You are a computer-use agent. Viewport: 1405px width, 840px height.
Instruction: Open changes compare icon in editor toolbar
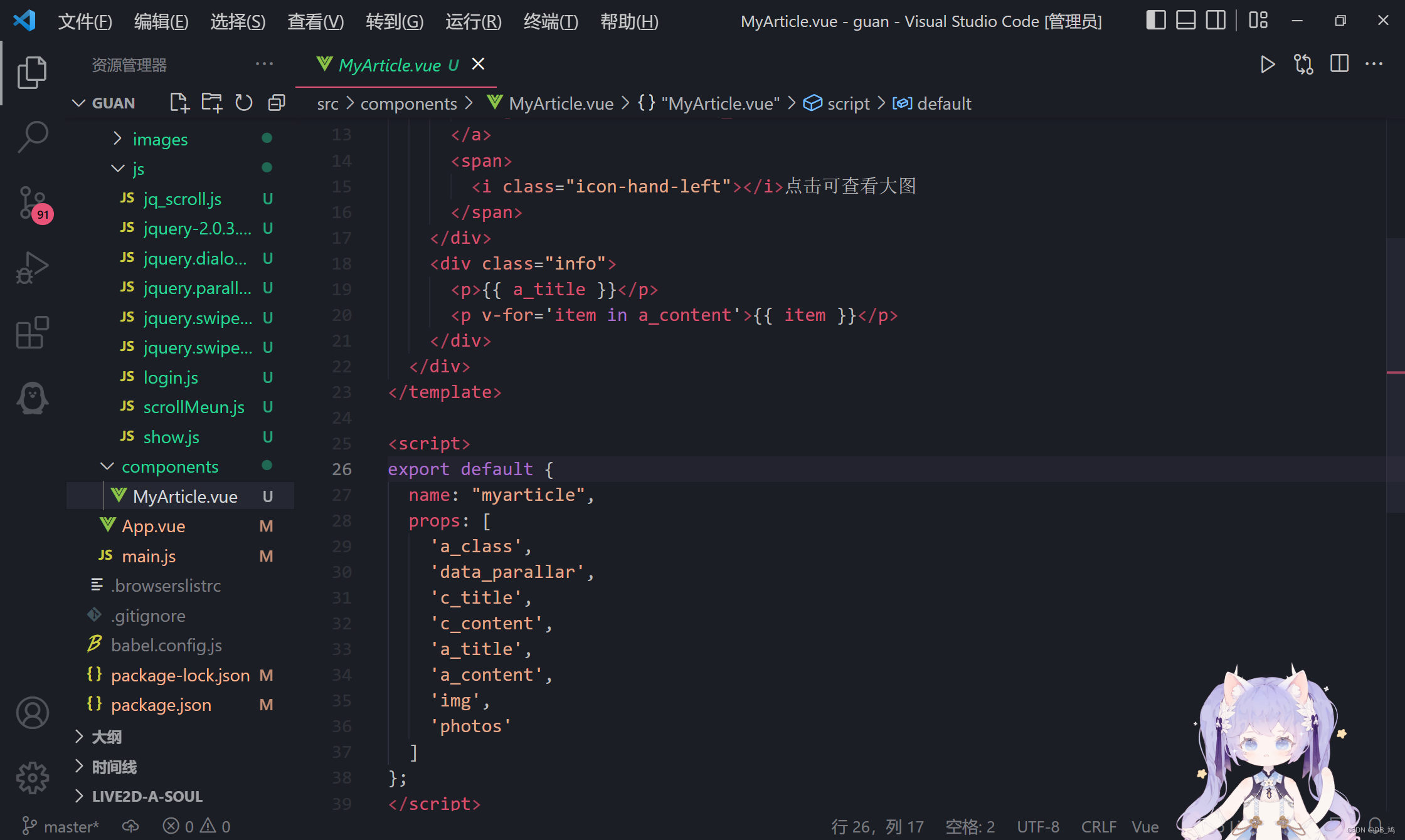pyautogui.click(x=1303, y=65)
